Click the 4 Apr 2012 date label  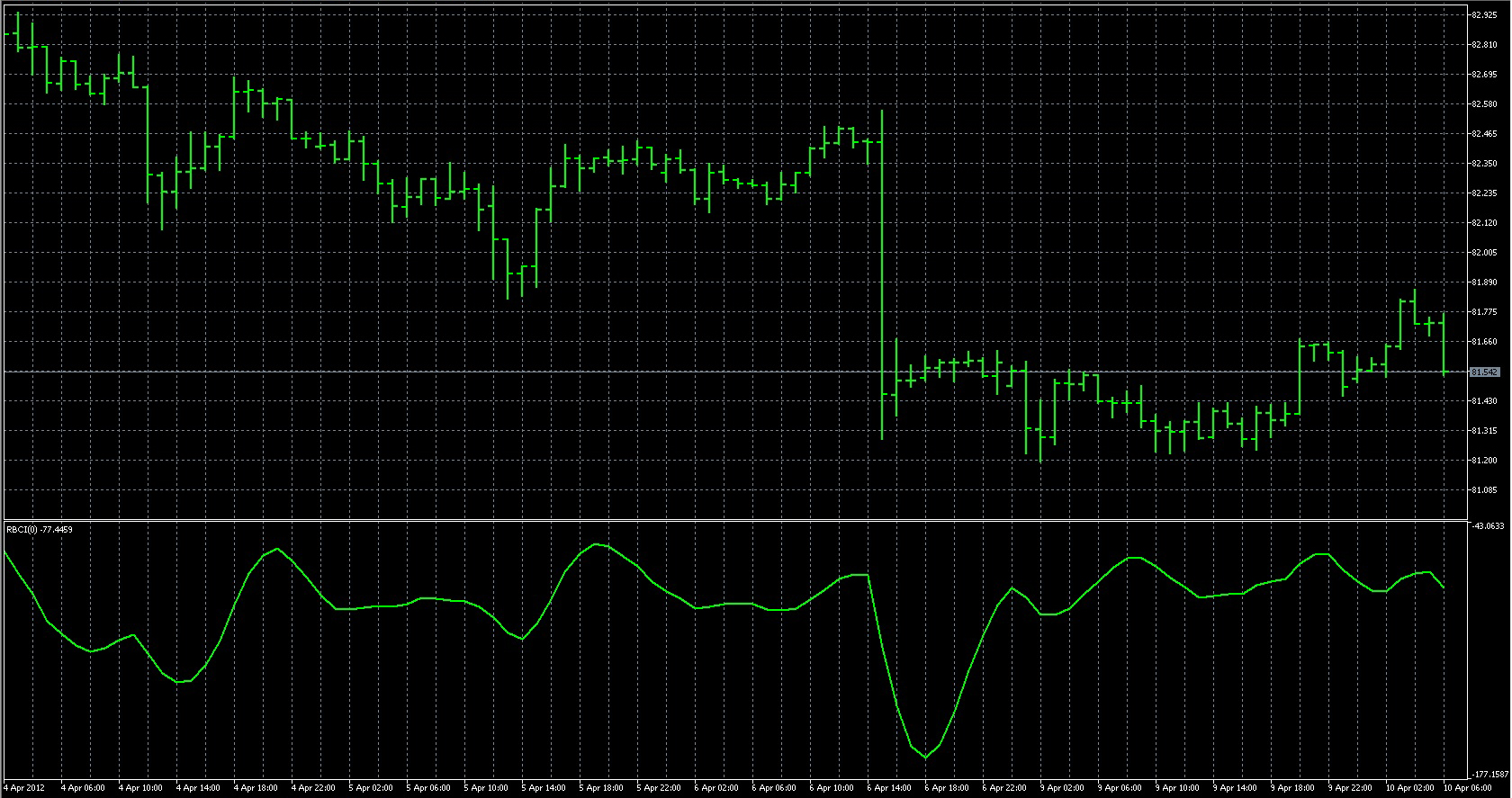[24, 788]
